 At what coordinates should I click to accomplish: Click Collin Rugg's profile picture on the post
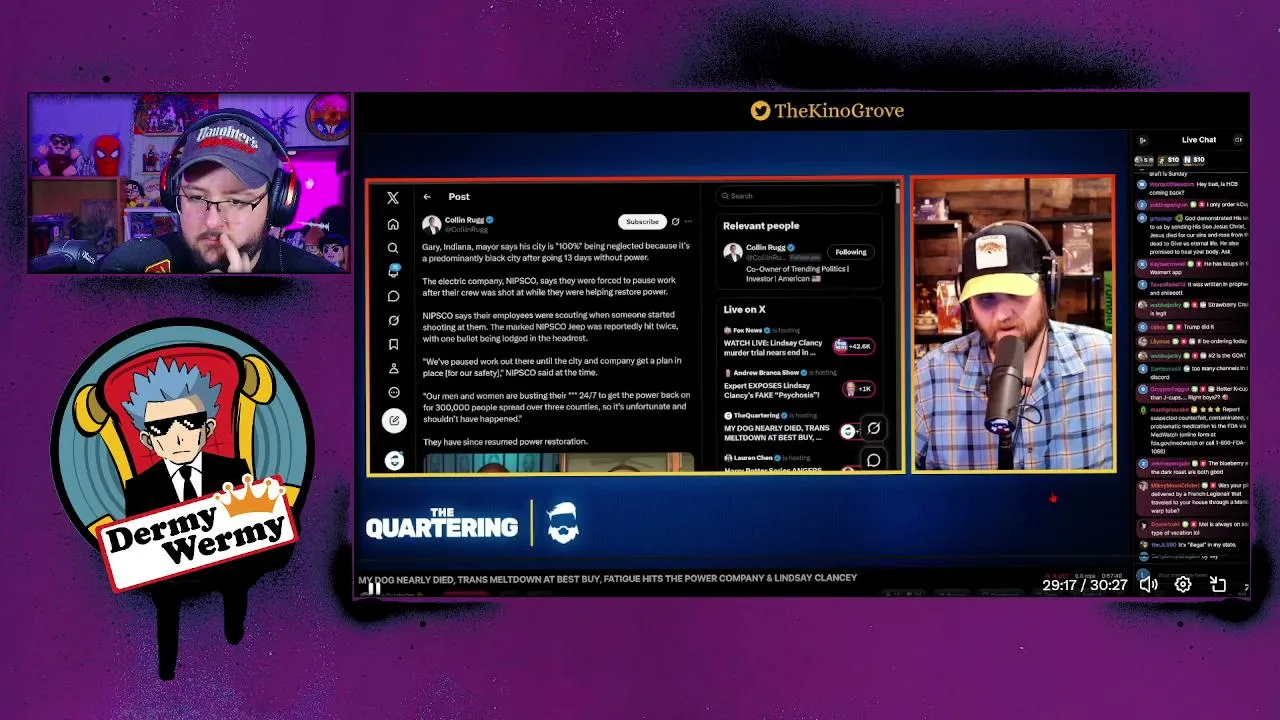(x=432, y=225)
